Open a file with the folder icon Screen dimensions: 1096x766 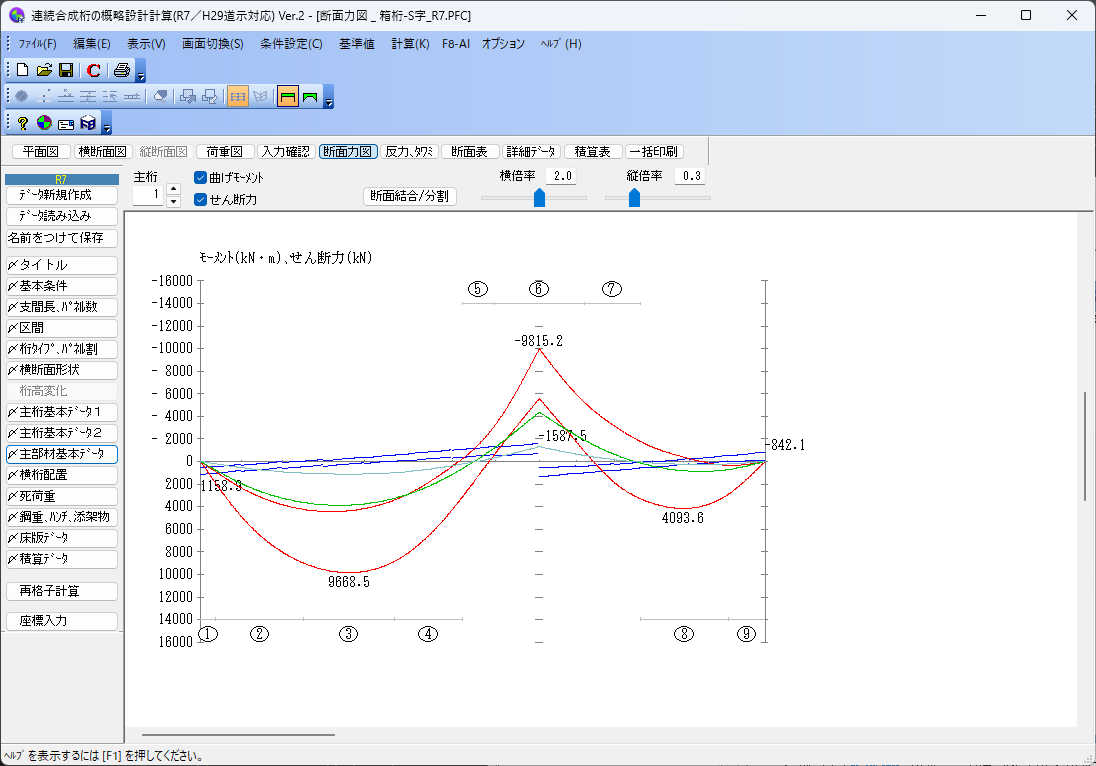point(44,70)
